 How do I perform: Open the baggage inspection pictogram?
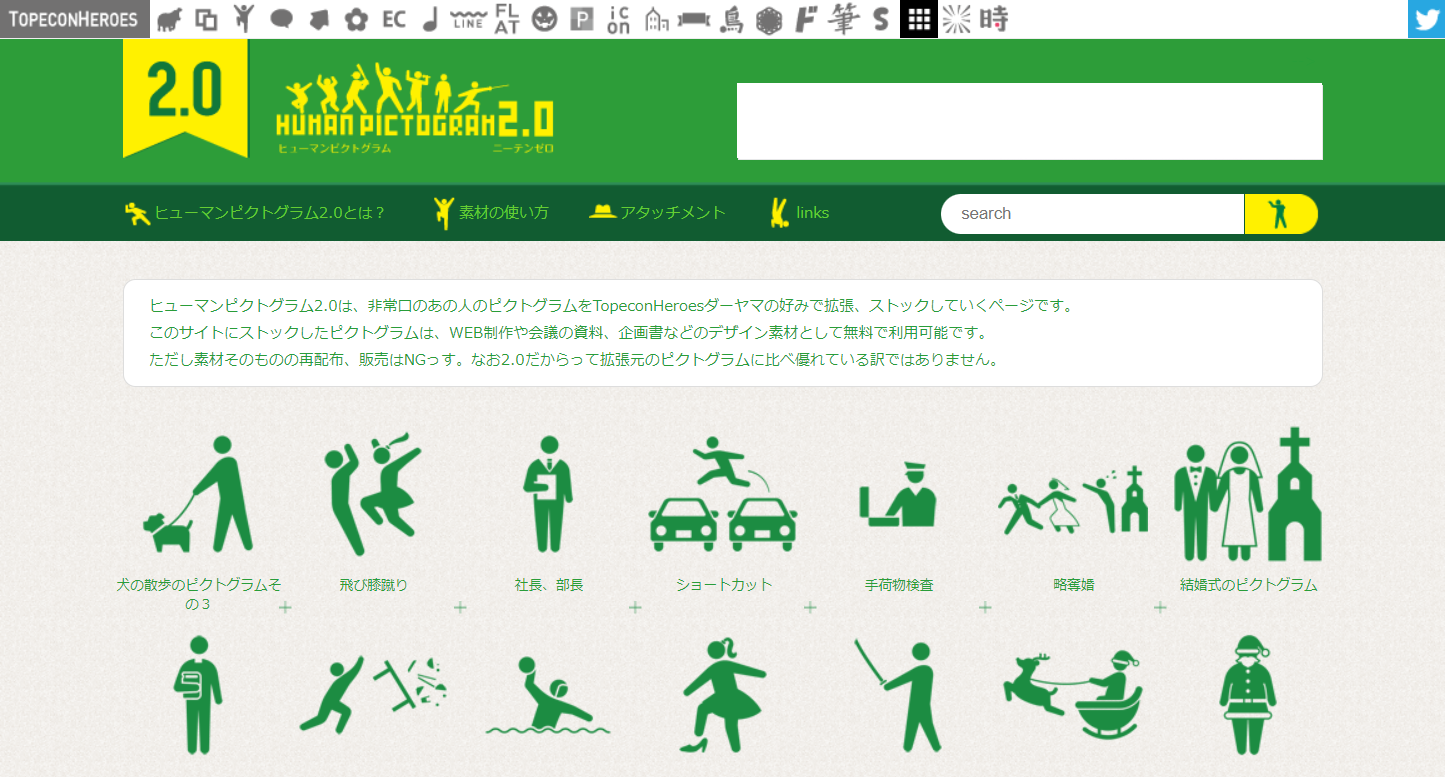pyautogui.click(x=898, y=494)
